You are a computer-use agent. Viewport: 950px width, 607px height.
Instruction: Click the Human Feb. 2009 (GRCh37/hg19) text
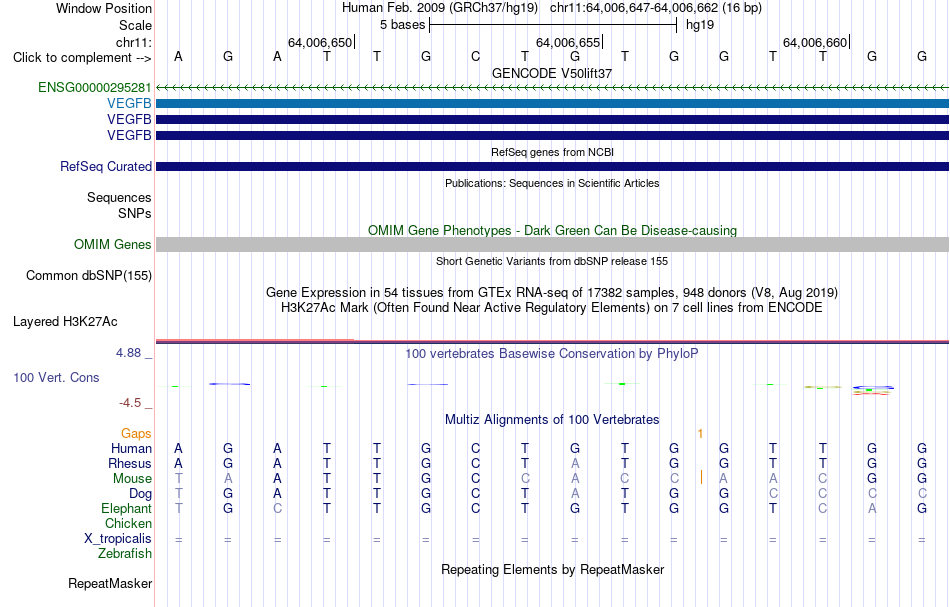tap(440, 8)
